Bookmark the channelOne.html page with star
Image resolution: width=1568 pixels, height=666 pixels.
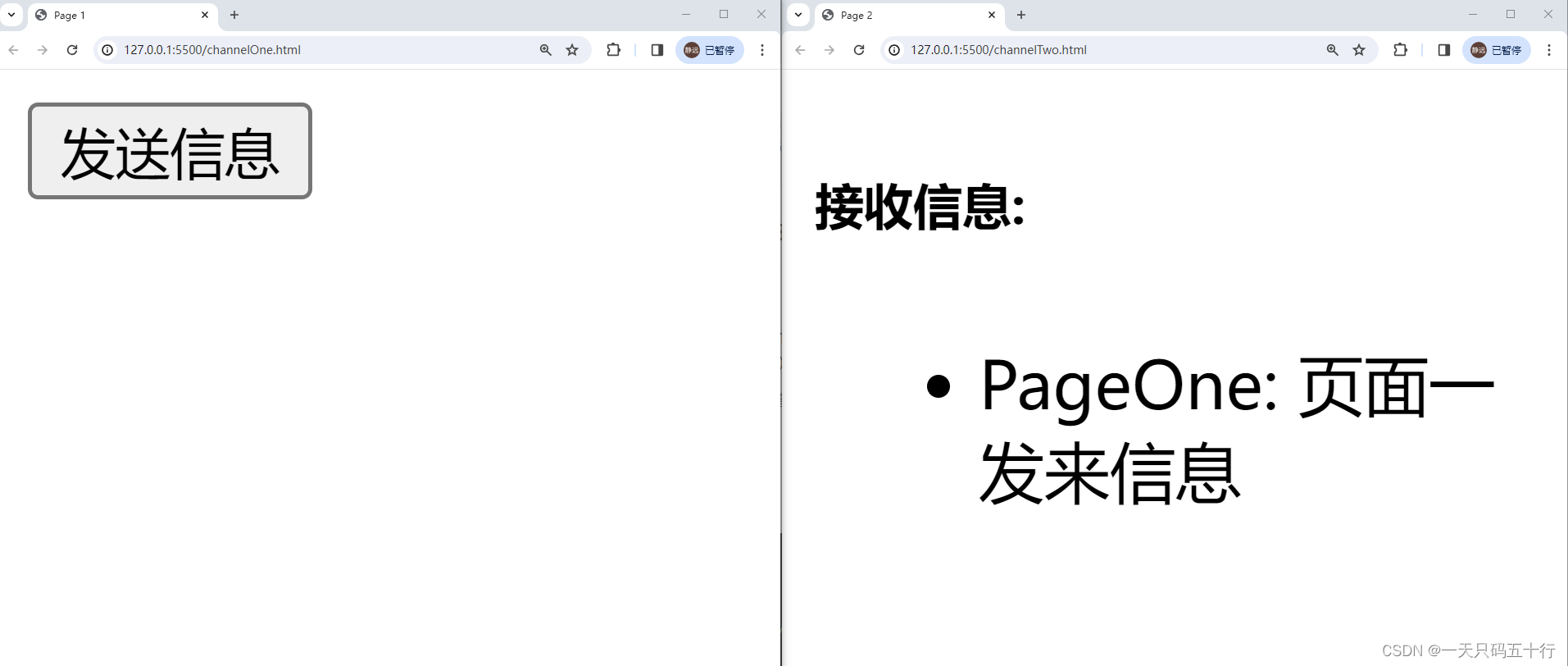(572, 50)
